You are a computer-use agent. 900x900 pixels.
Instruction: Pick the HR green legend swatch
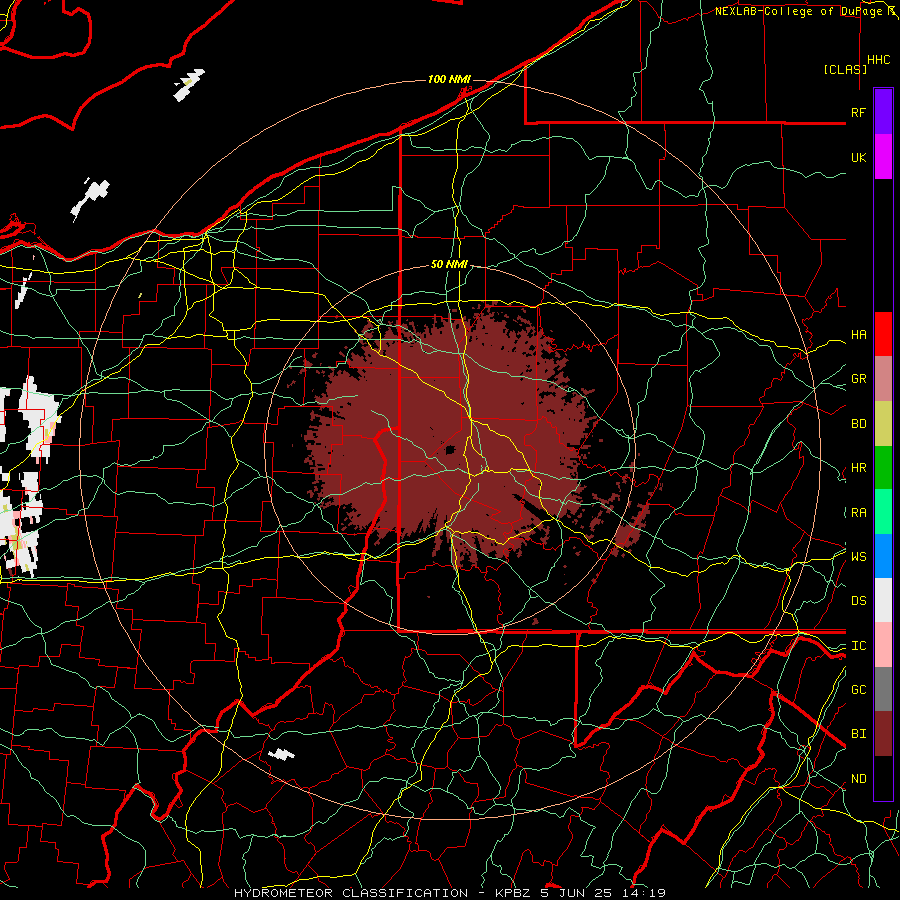(883, 468)
